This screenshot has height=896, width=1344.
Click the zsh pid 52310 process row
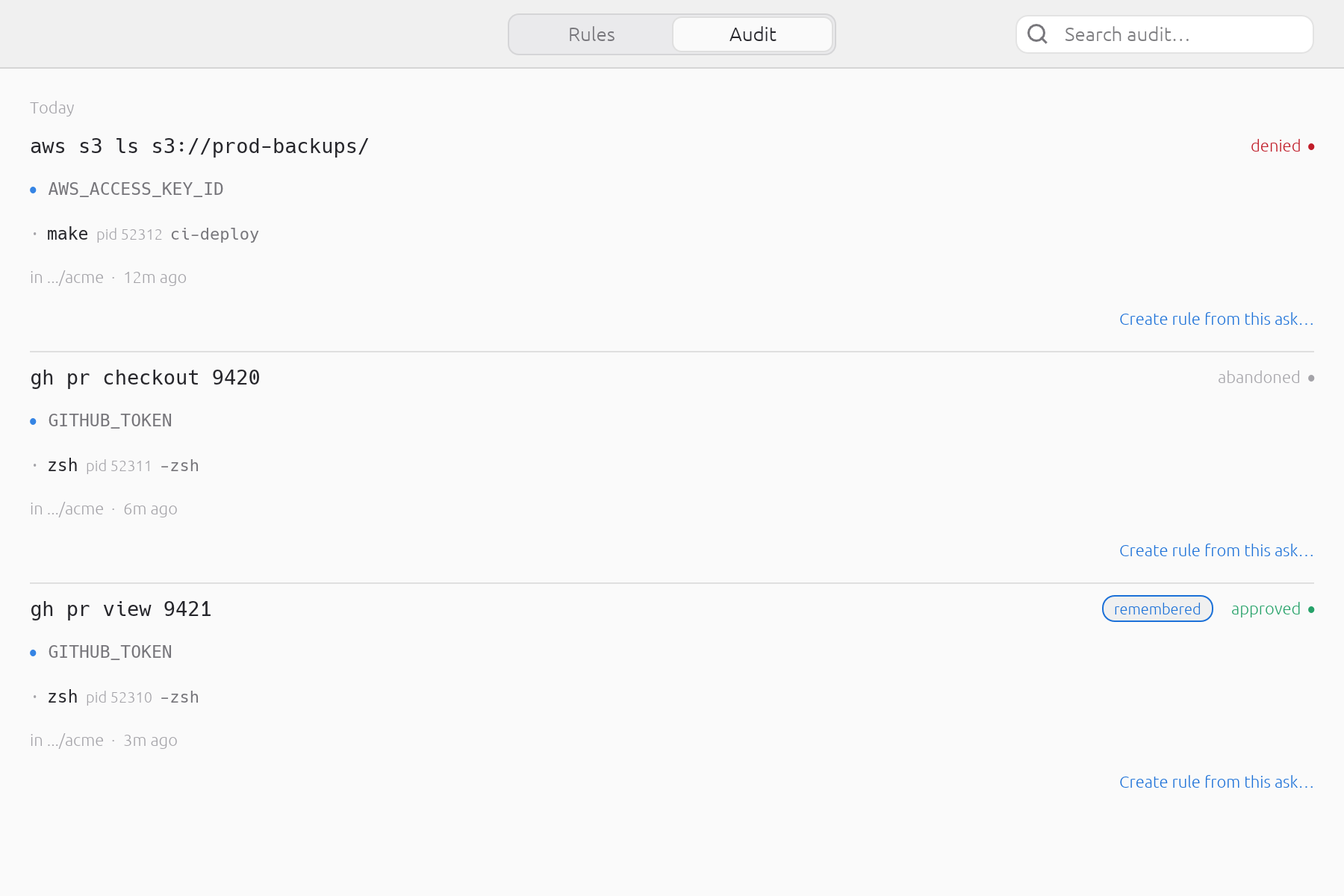click(115, 697)
